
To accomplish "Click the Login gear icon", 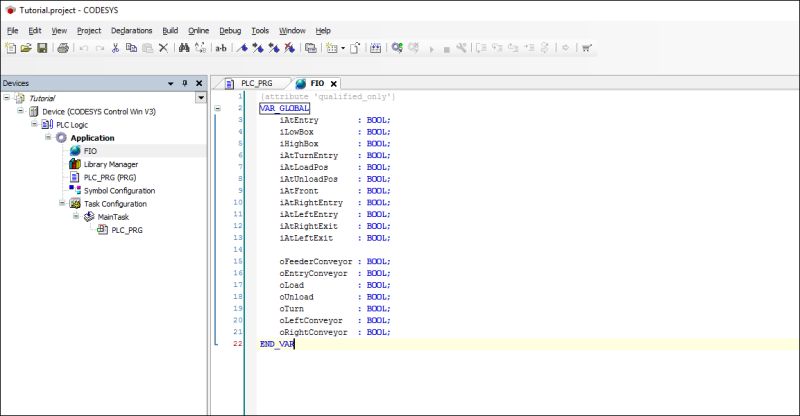I will pos(397,48).
